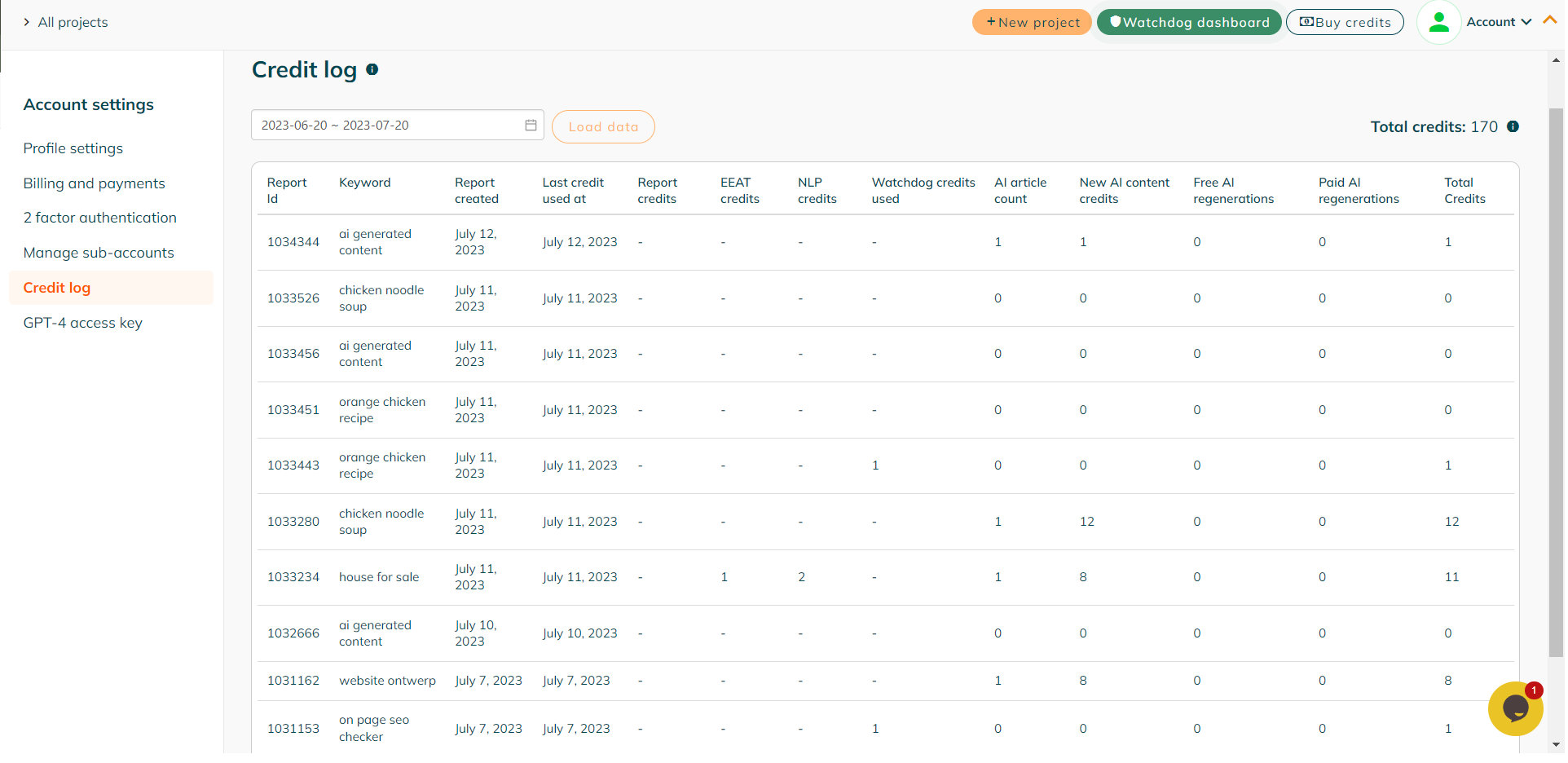1568x763 pixels.
Task: Go to Billing and payments
Action: 95,183
